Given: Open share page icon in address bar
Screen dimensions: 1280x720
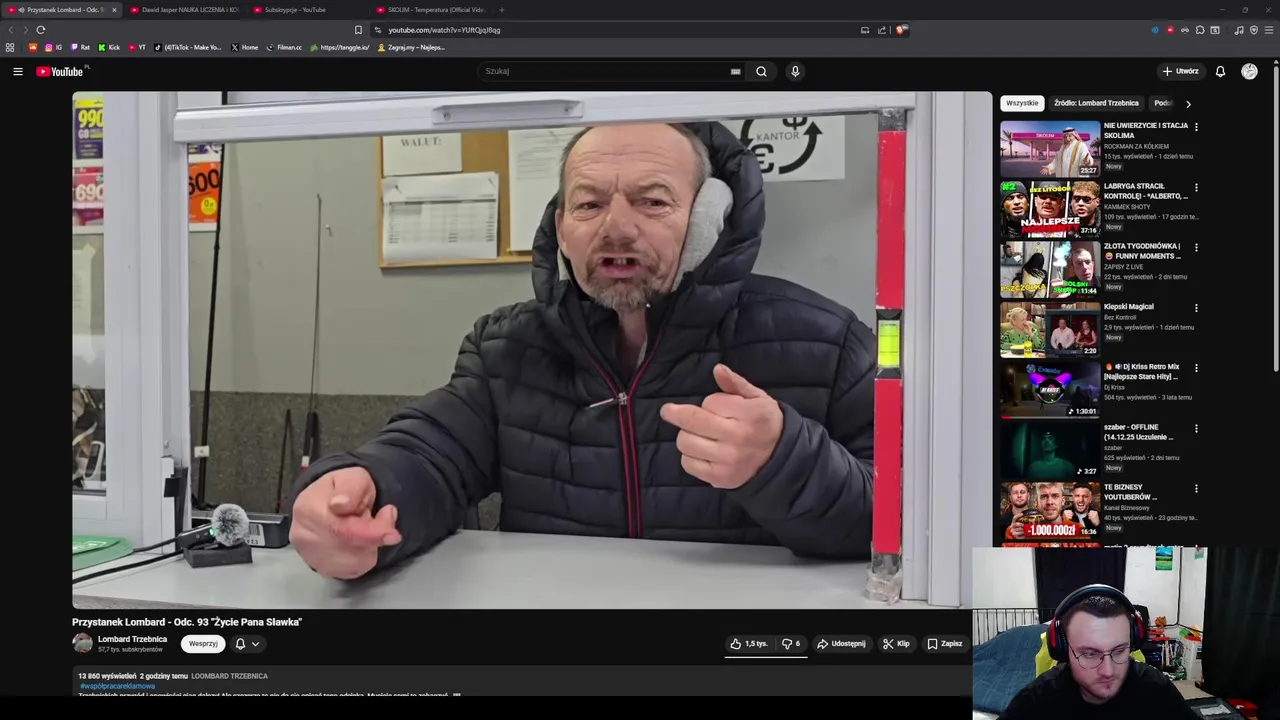Looking at the screenshot, I should pos(882,30).
